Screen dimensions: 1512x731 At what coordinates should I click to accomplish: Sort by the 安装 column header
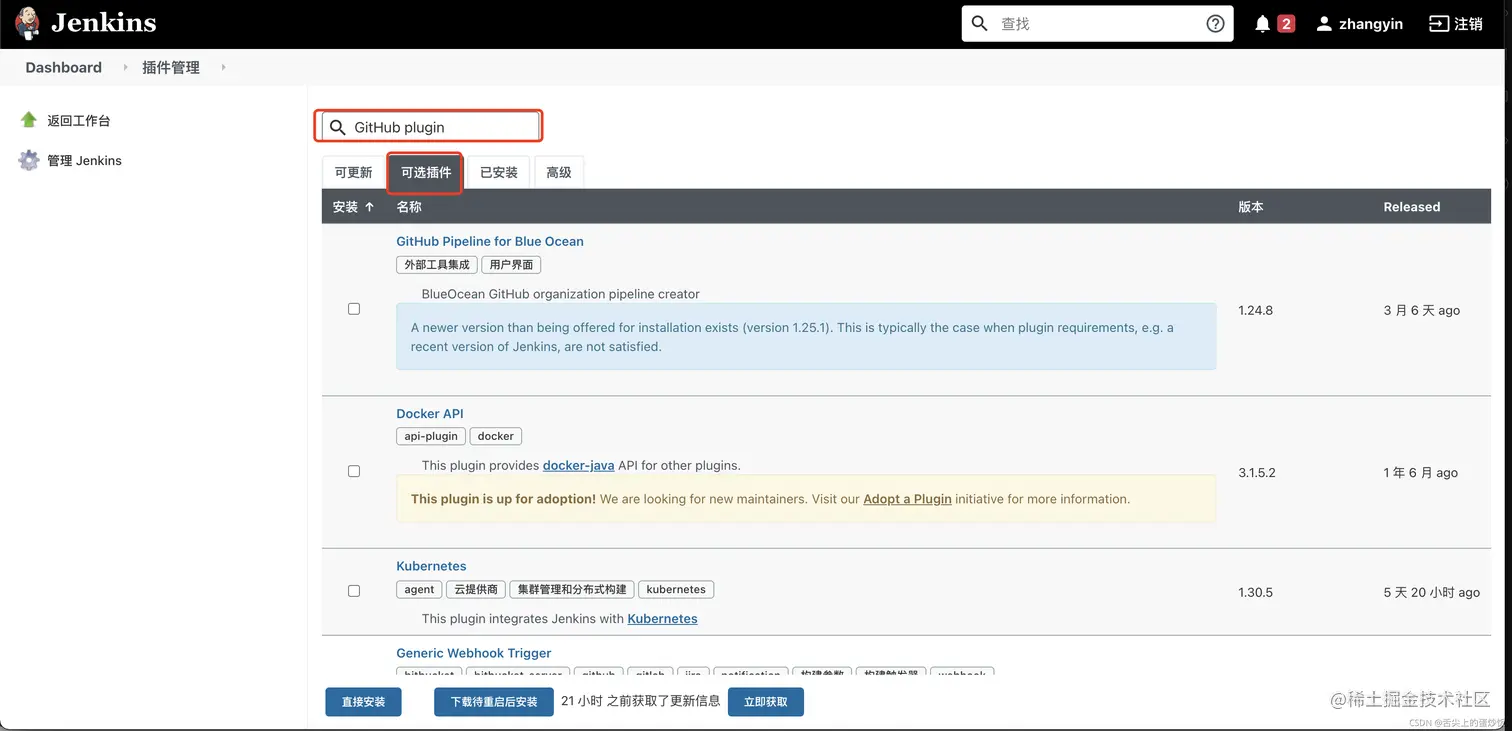(x=353, y=207)
